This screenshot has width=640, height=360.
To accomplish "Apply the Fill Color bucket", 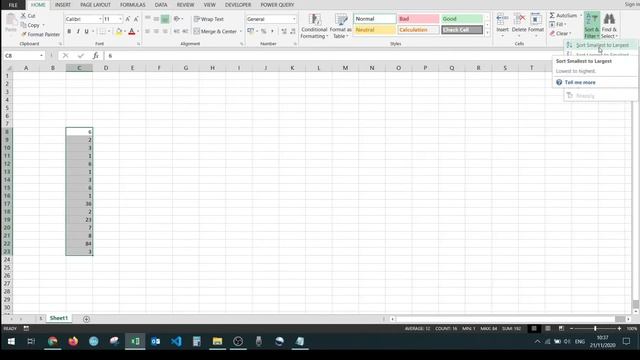I will point(119,31).
